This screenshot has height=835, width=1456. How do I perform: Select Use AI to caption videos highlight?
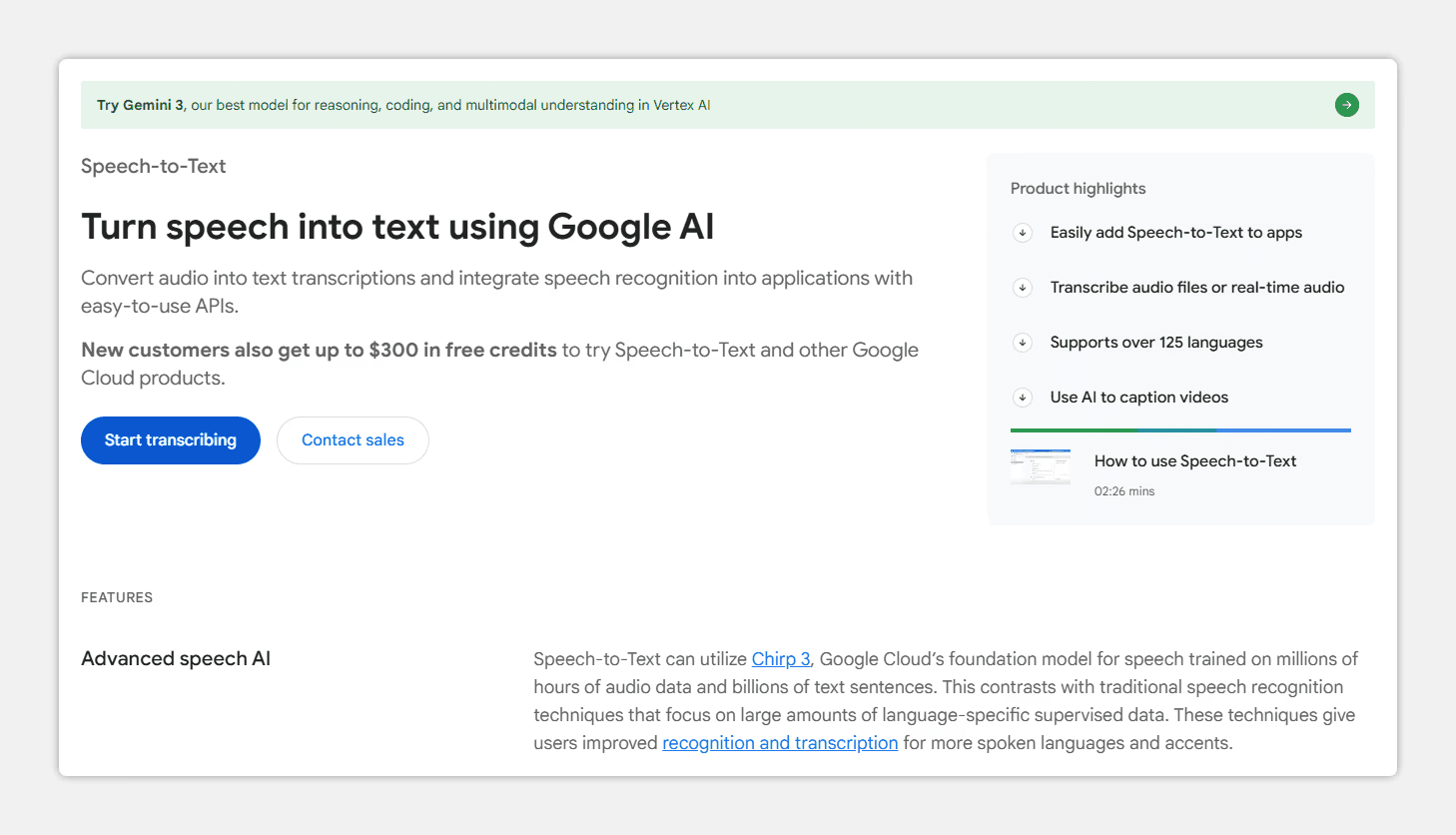pos(1139,398)
